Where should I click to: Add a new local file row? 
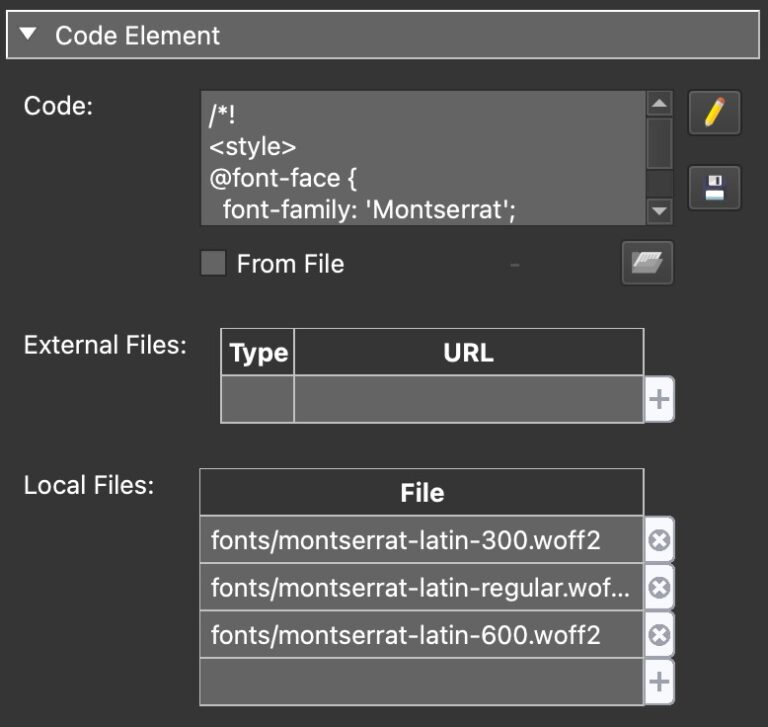[x=659, y=683]
